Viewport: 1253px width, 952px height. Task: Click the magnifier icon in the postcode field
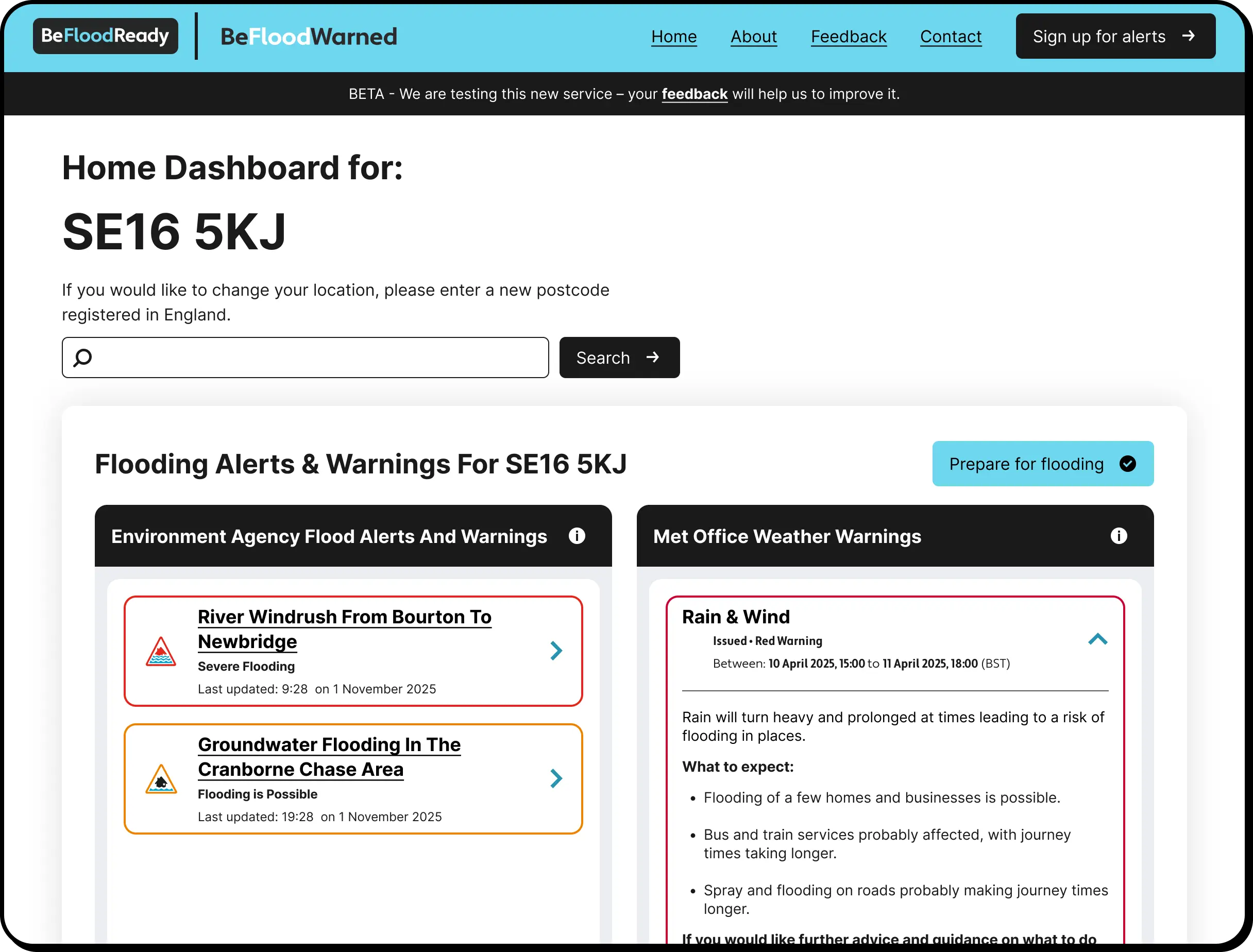[83, 358]
